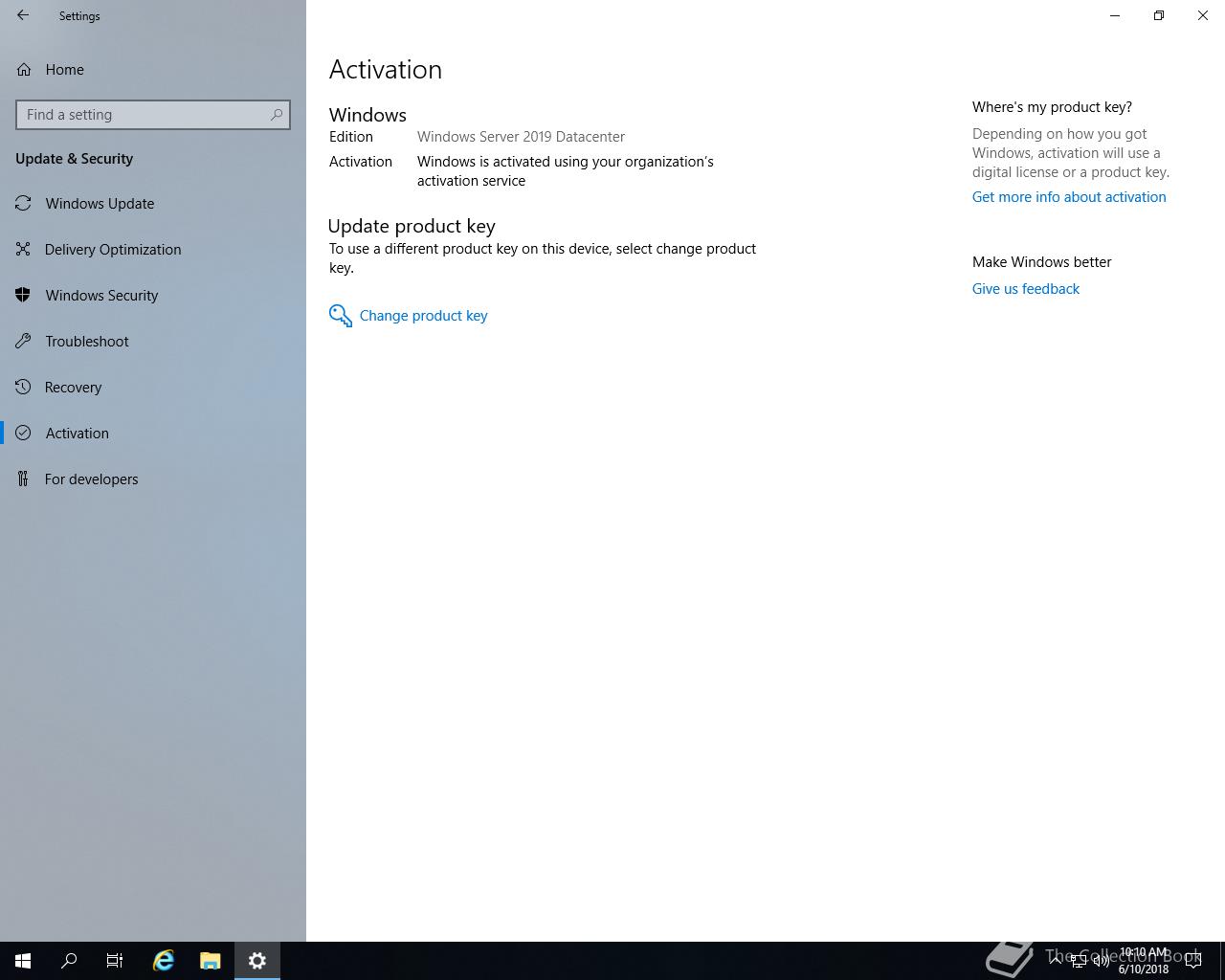Open Task View on the taskbar
This screenshot has width=1225, height=980.
[x=115, y=961]
